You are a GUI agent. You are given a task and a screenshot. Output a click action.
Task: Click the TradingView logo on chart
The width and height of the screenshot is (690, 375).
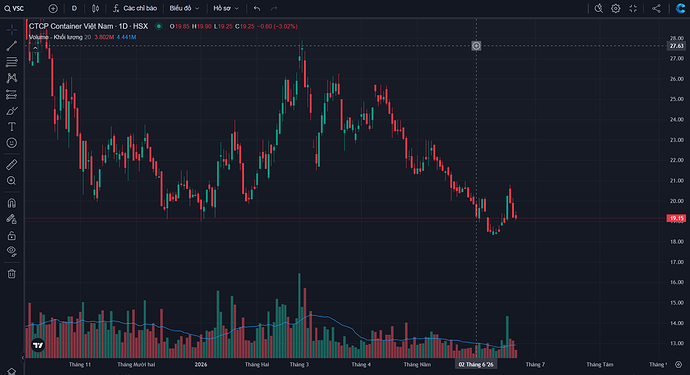[38, 346]
